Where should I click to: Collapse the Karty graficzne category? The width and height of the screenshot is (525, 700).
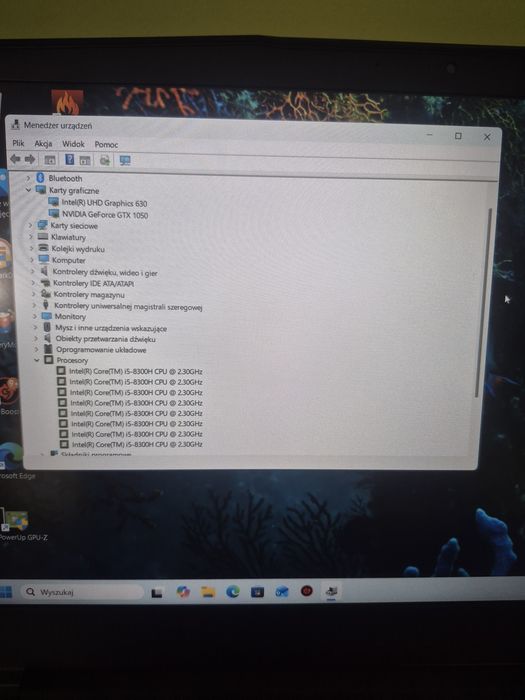point(29,190)
